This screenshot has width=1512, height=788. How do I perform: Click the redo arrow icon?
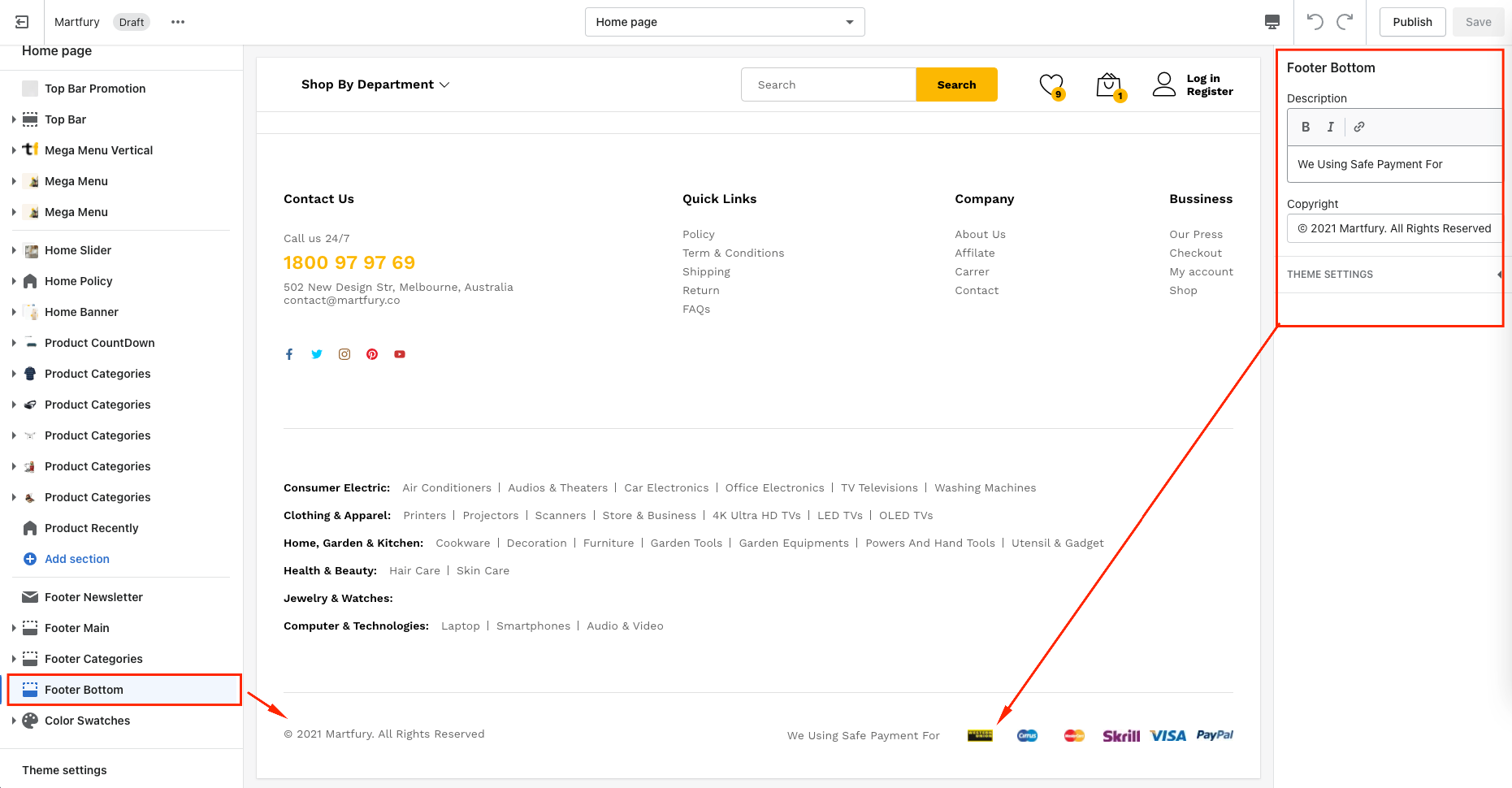click(x=1345, y=22)
